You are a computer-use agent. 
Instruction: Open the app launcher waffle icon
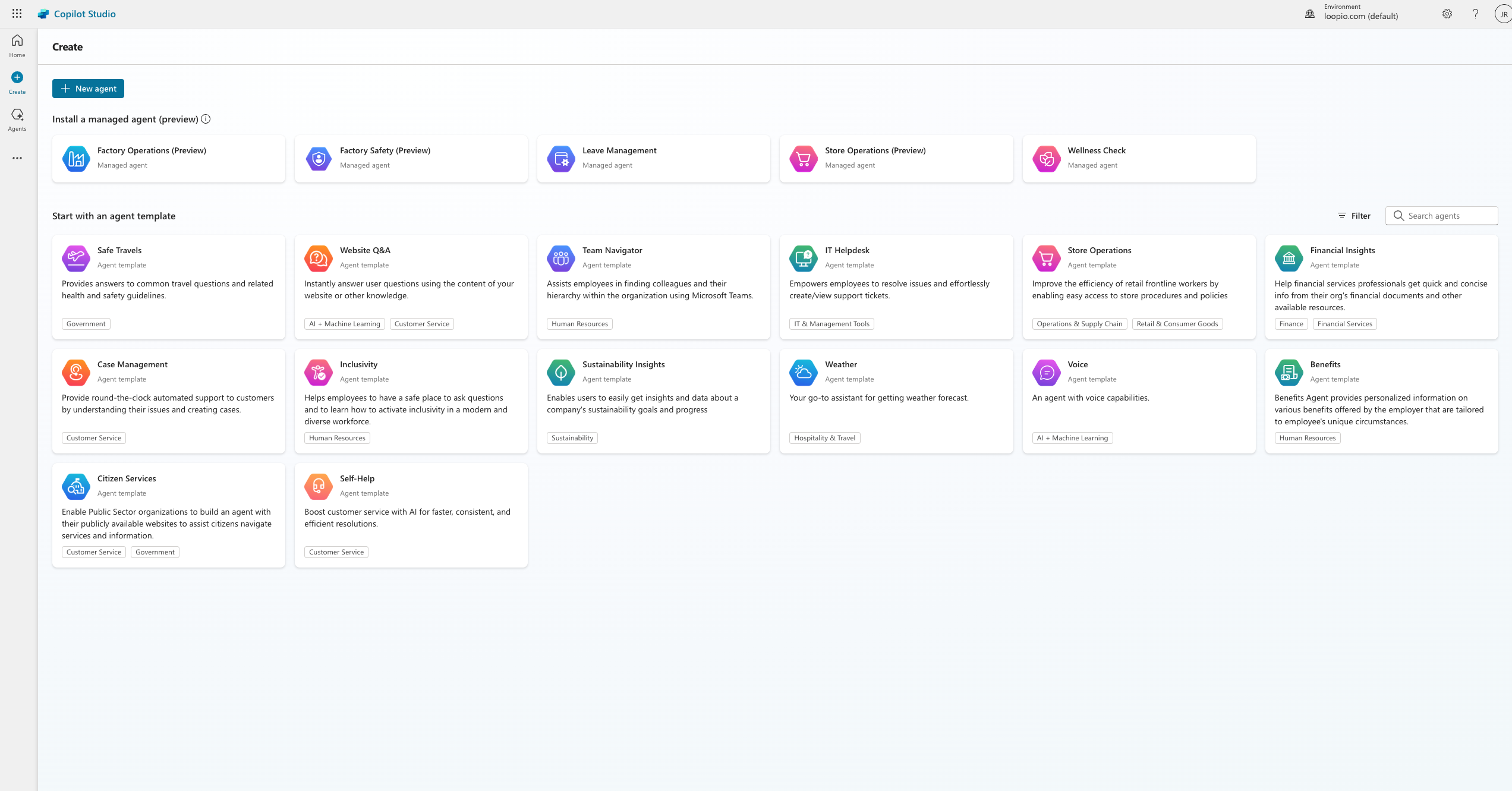point(17,14)
